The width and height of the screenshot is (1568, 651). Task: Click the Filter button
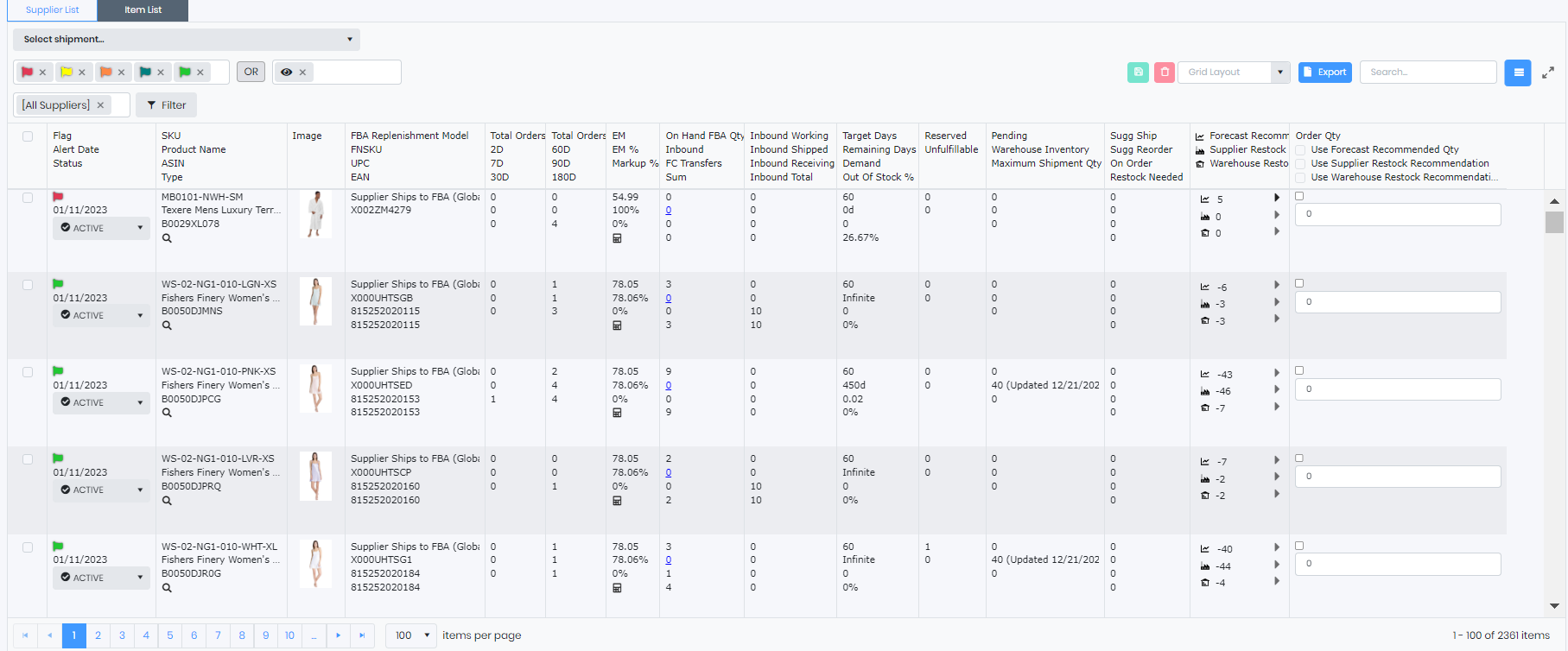pos(167,105)
